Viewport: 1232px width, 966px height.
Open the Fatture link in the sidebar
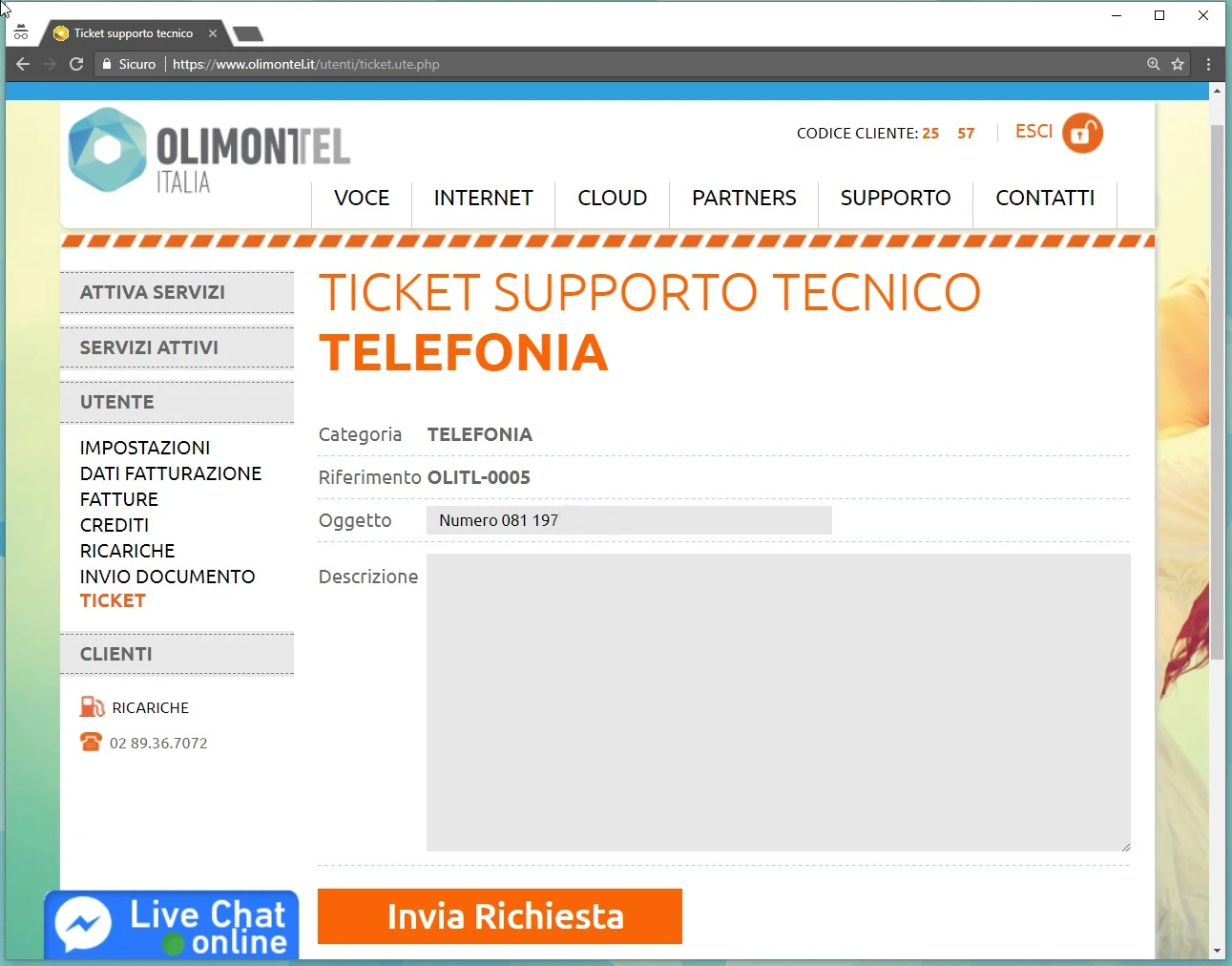[x=119, y=499]
